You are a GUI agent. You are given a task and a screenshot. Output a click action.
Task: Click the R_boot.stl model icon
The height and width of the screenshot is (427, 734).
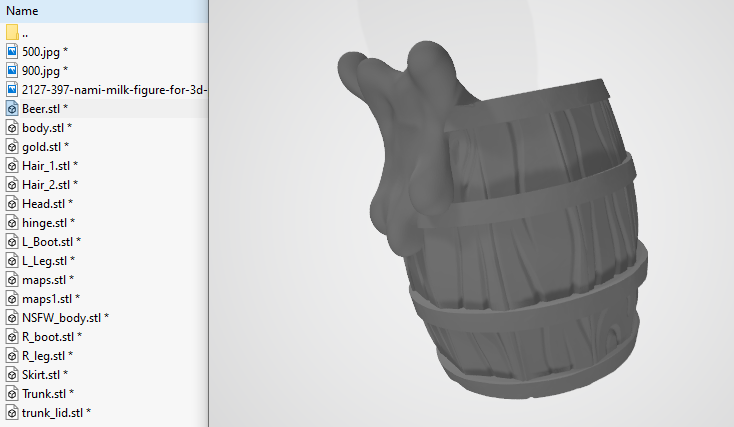point(12,337)
